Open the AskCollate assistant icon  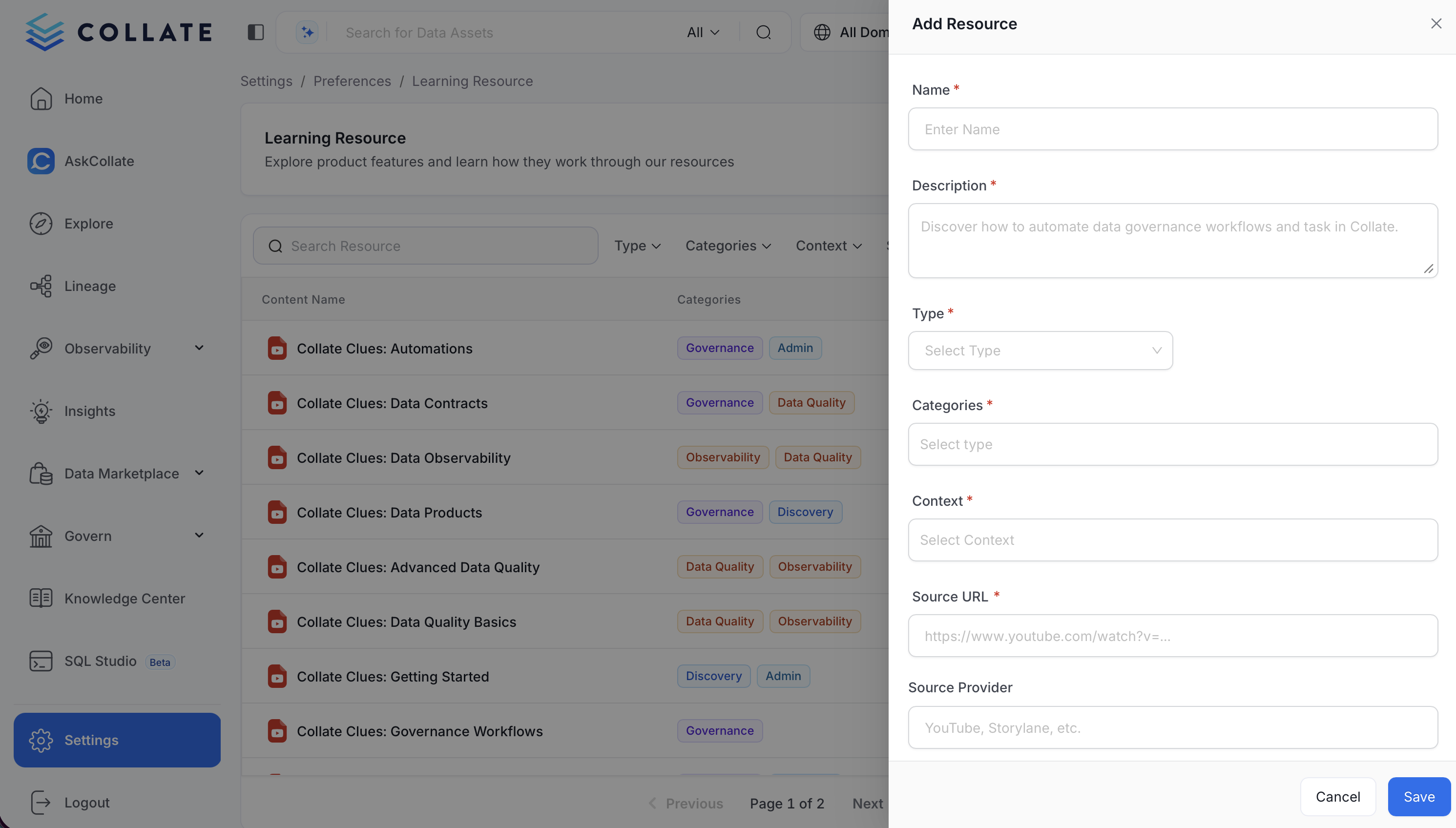coord(41,161)
